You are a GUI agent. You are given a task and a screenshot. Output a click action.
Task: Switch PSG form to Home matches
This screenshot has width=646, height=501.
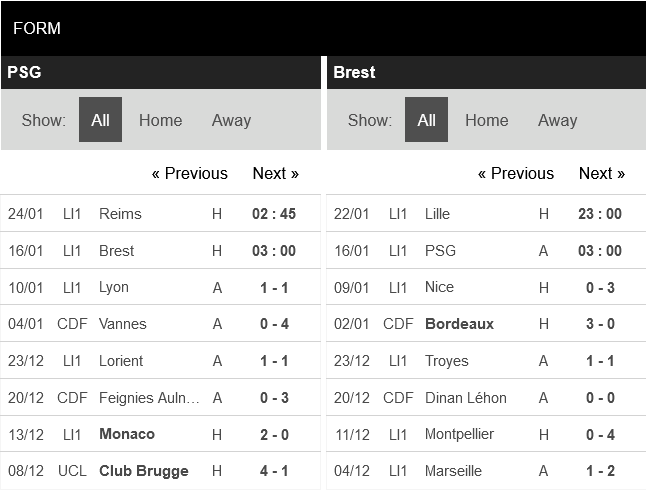(x=160, y=120)
